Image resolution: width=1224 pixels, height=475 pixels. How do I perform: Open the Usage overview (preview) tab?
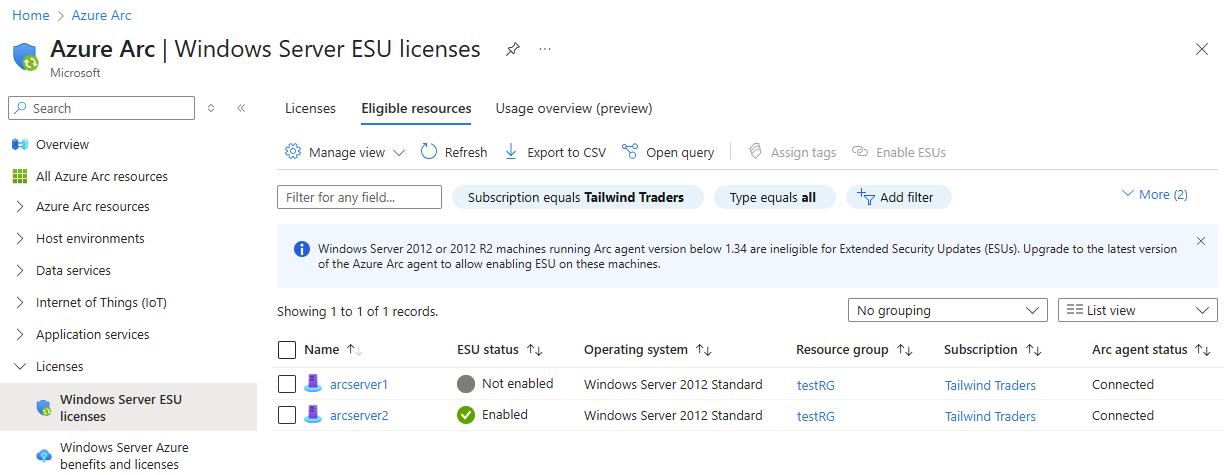pyautogui.click(x=573, y=108)
